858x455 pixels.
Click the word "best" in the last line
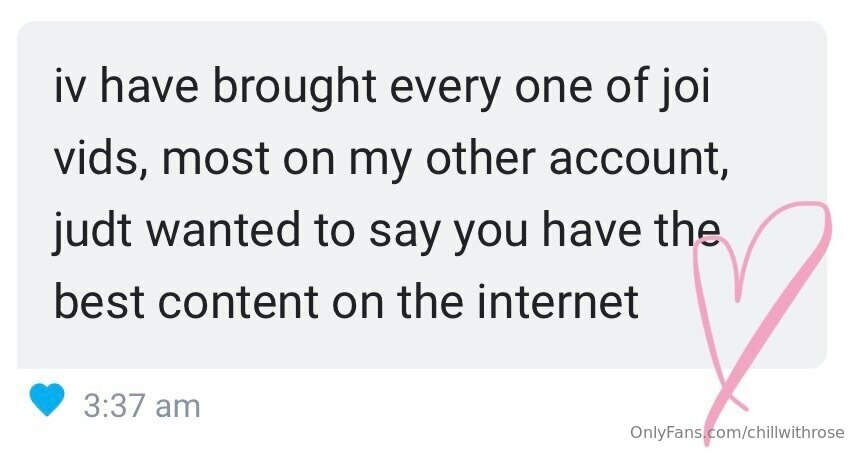point(99,301)
